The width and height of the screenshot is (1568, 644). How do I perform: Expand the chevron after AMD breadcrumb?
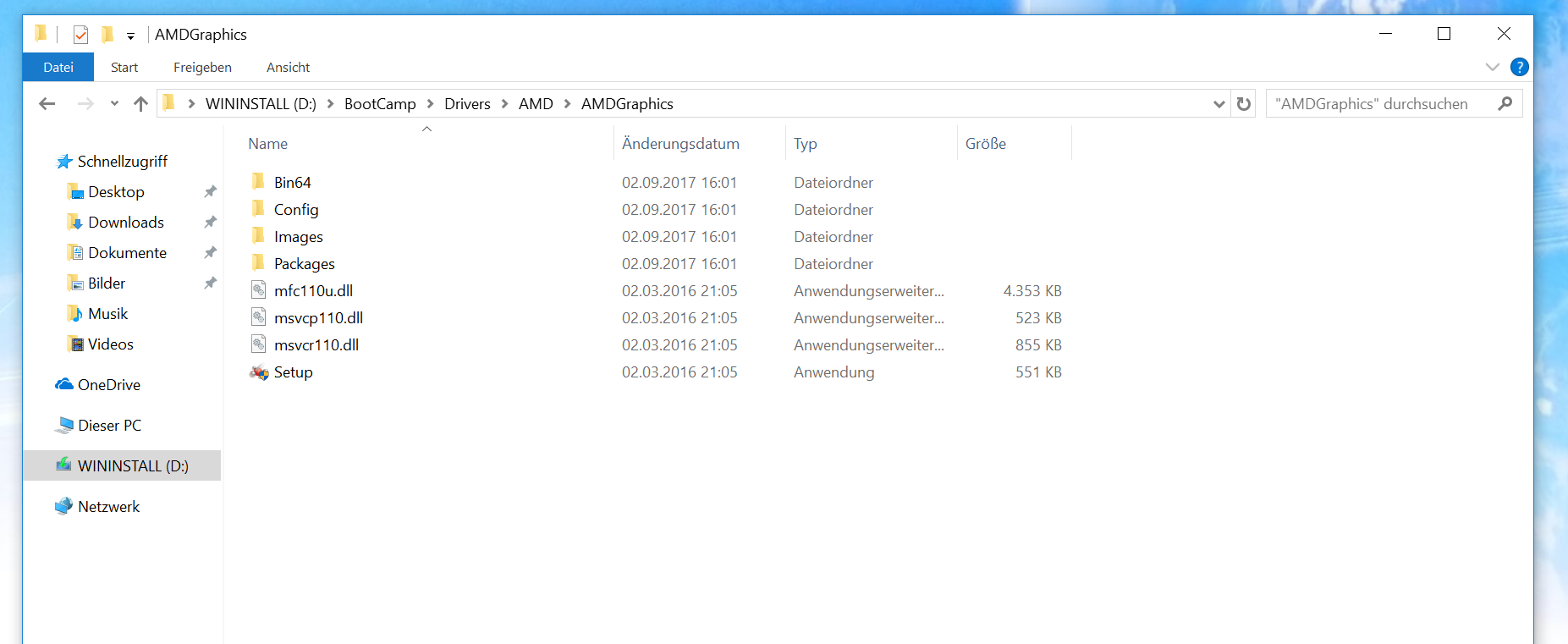click(567, 103)
